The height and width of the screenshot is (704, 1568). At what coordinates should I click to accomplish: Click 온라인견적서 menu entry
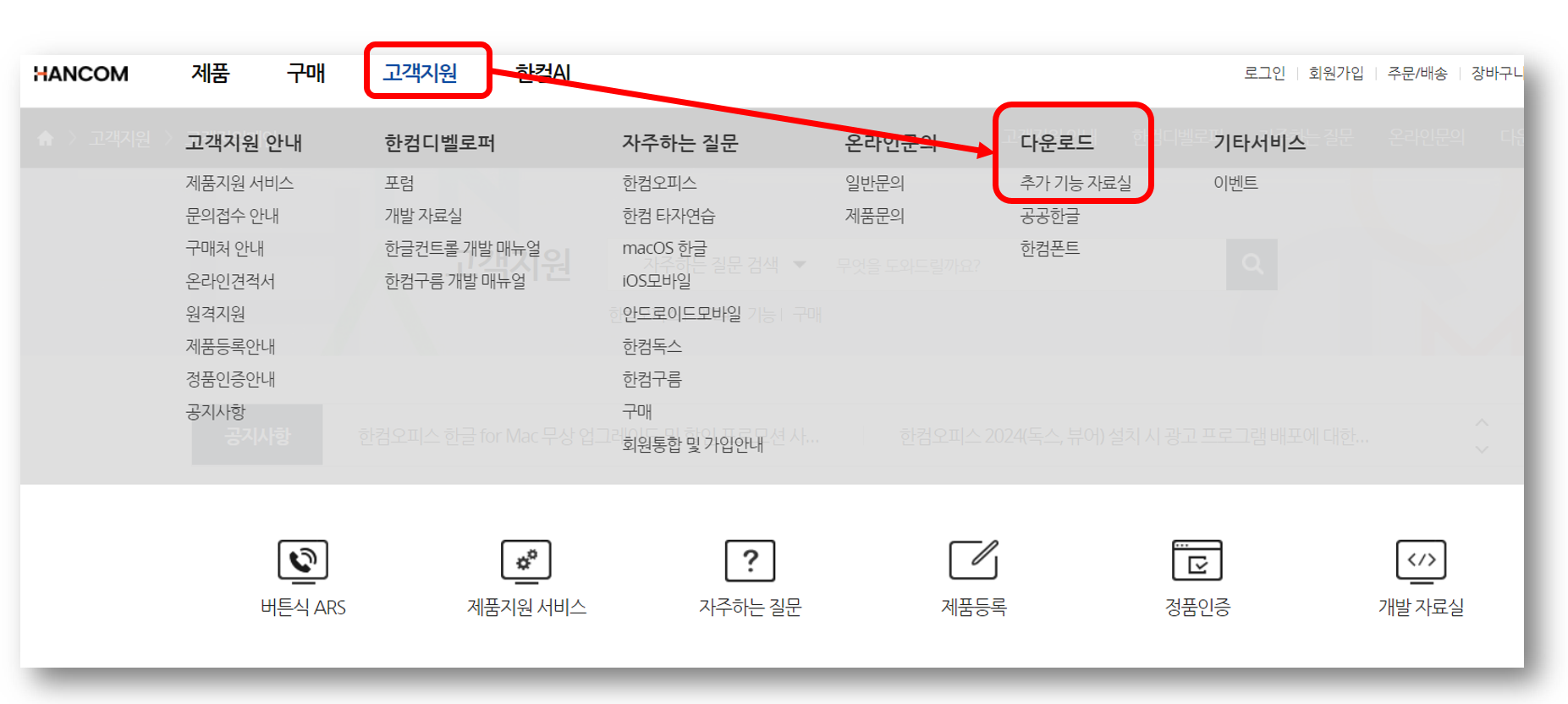click(230, 281)
